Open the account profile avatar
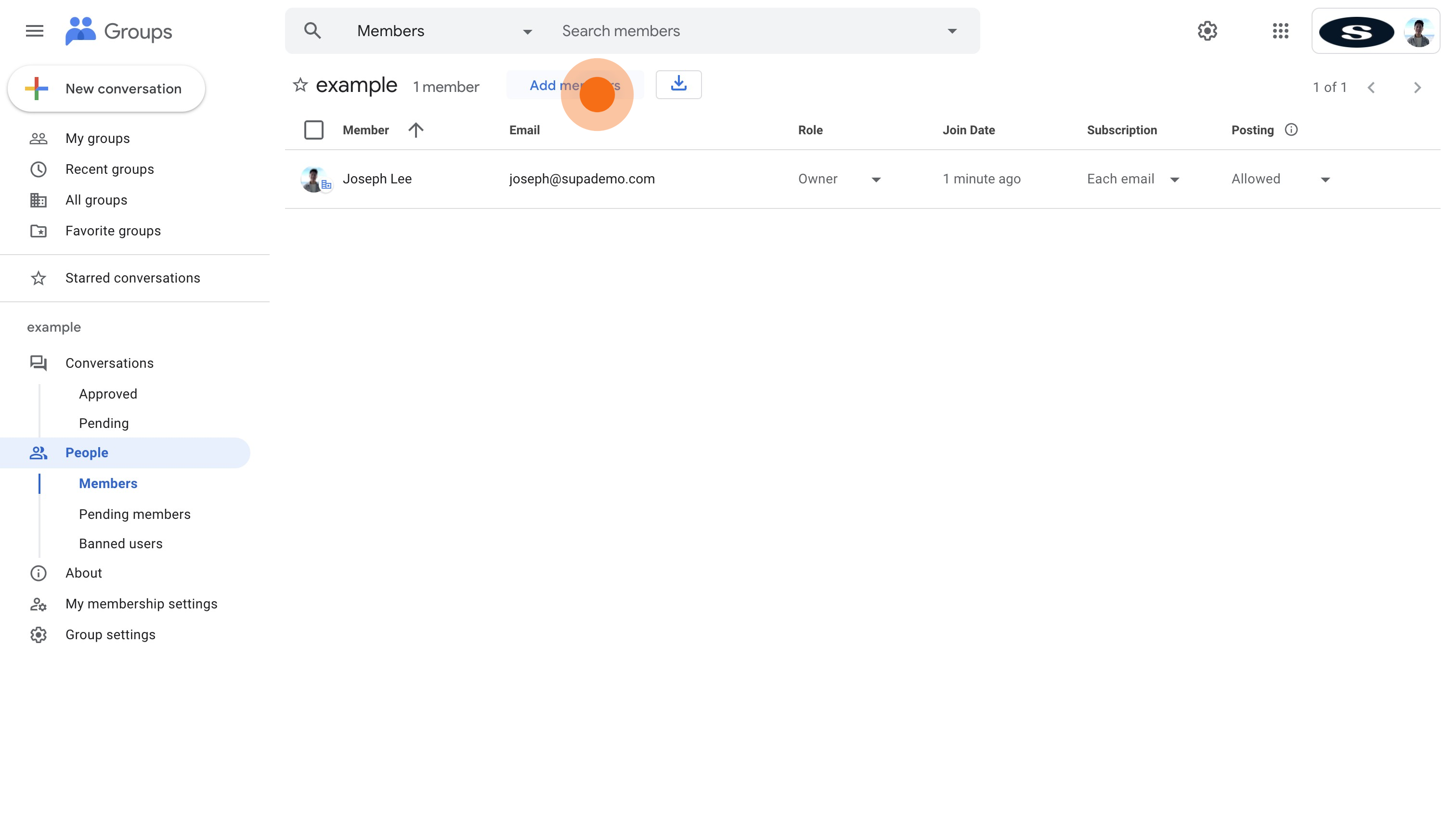The height and width of the screenshot is (825, 1456). click(1418, 32)
